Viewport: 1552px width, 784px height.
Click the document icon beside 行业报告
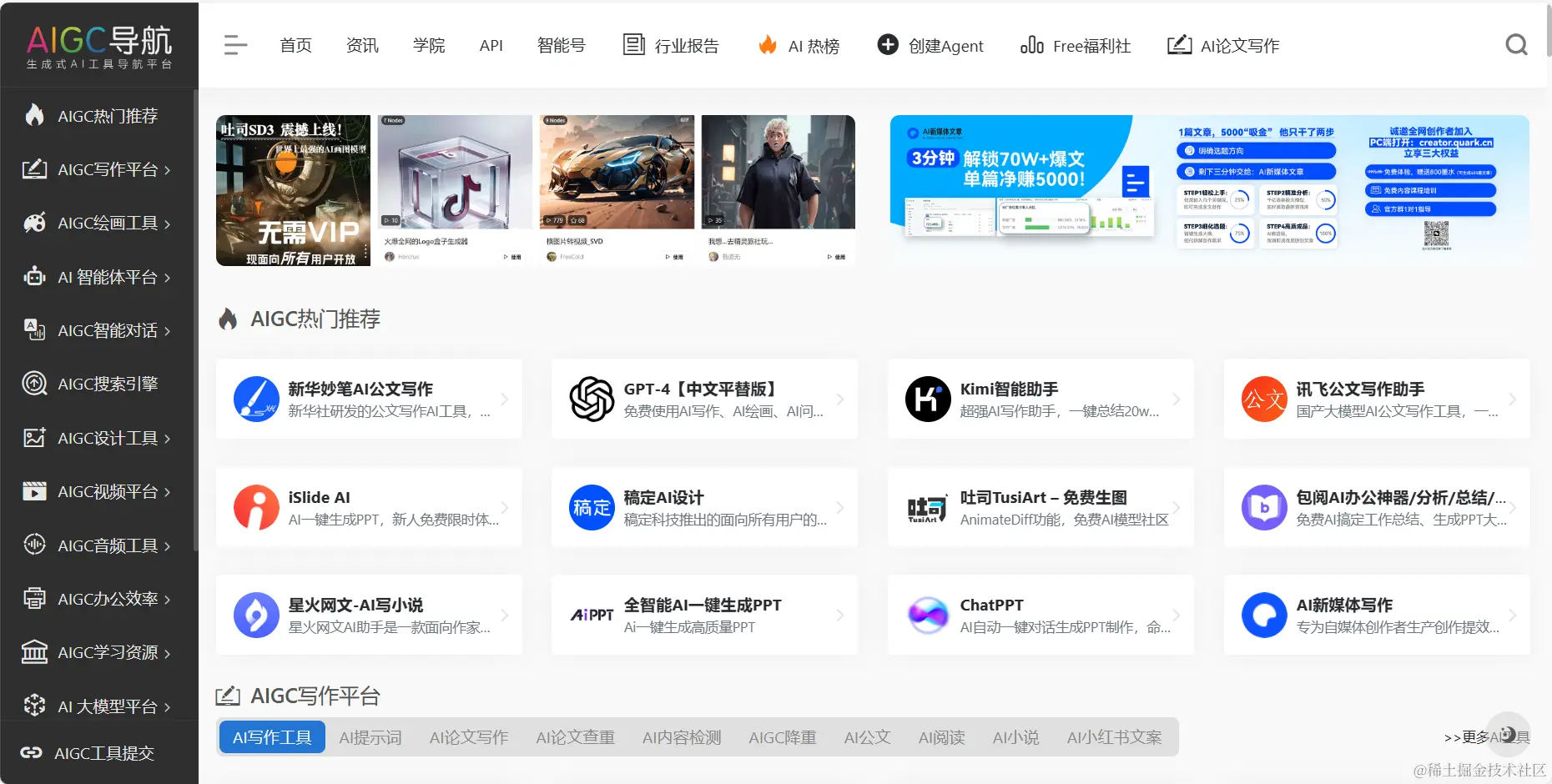tap(634, 45)
